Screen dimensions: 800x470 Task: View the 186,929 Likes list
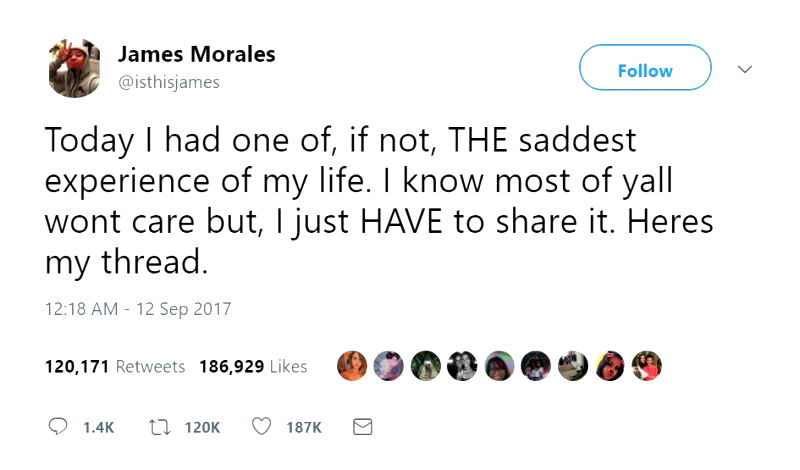coord(253,367)
